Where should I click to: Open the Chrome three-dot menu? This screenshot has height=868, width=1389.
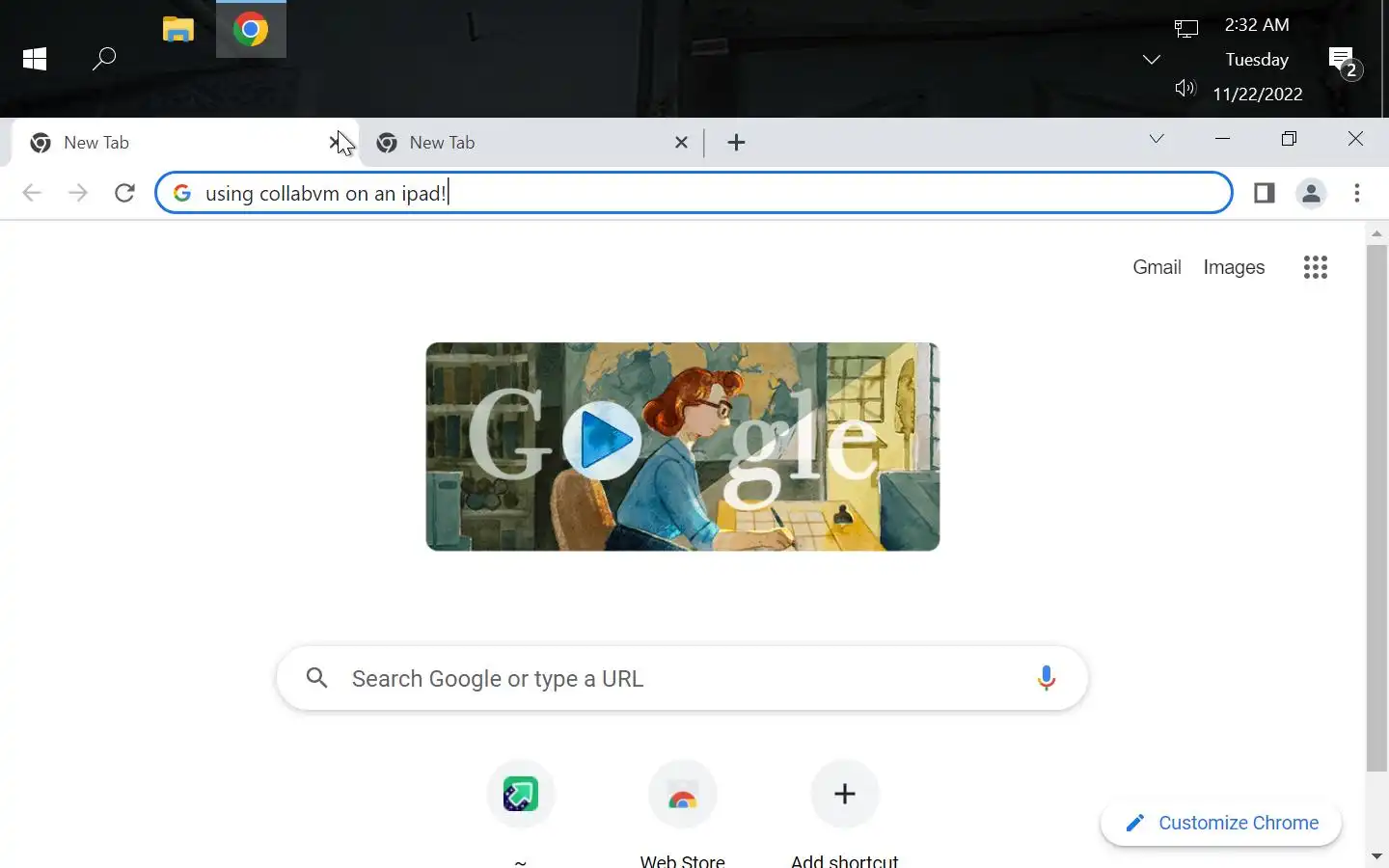[x=1357, y=193]
